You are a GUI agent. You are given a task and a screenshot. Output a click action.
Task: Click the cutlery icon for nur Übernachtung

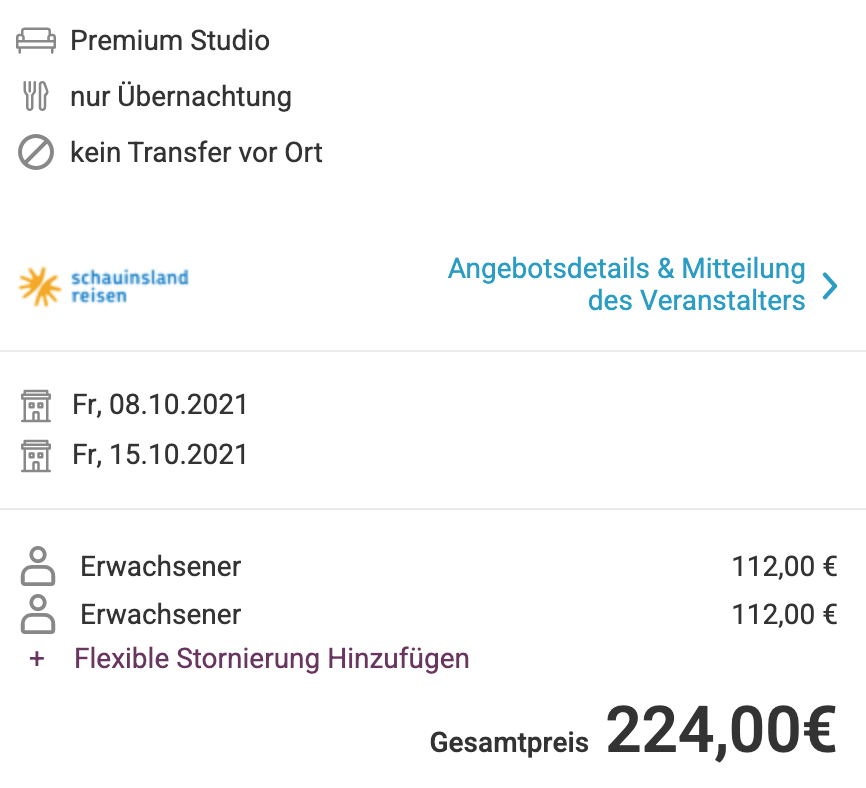point(36,97)
